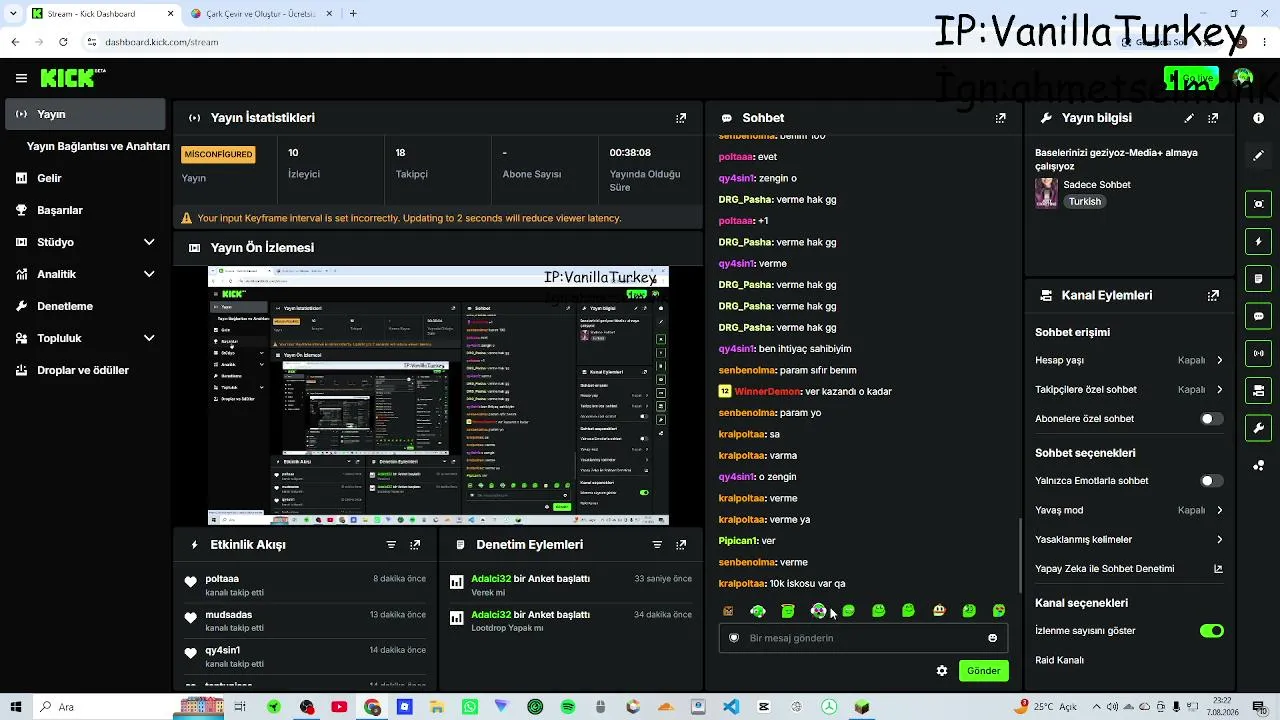Open the filter in Denetim Eylemleri header
1280x720 pixels.
coord(657,545)
